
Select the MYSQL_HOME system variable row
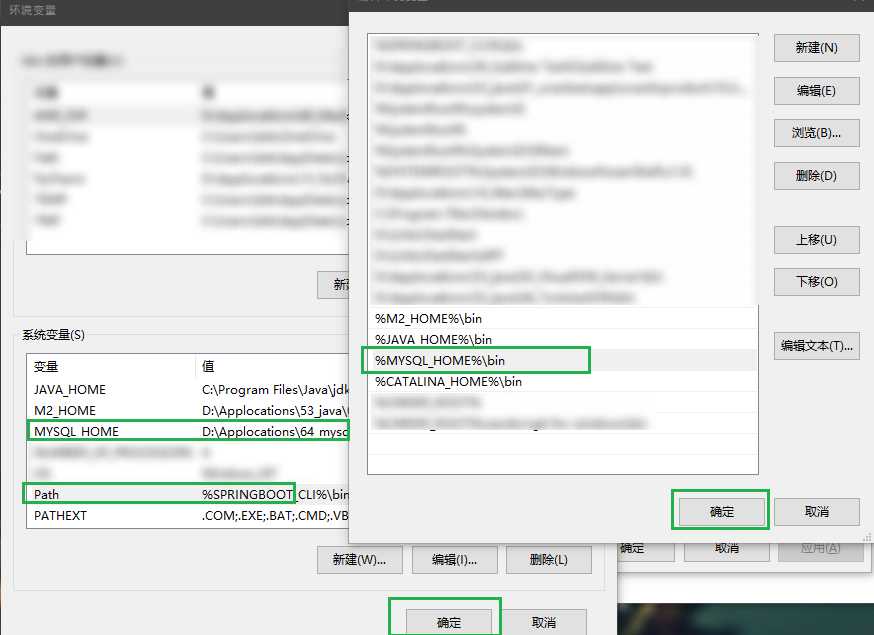pos(188,432)
